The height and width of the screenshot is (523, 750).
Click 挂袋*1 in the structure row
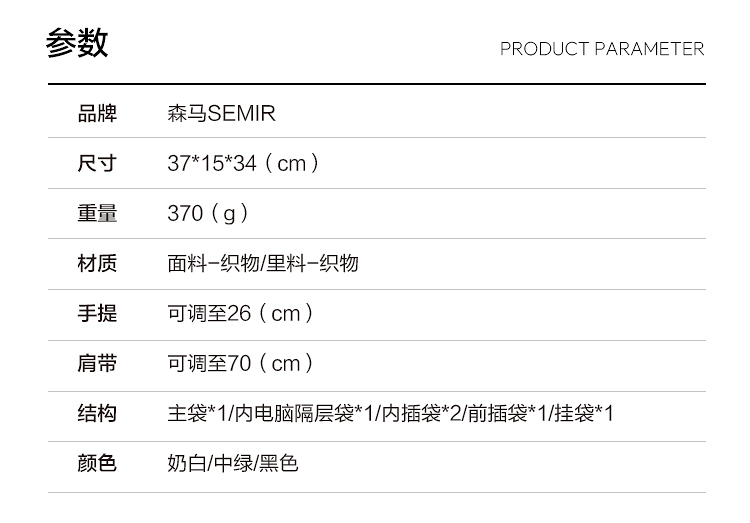583,413
